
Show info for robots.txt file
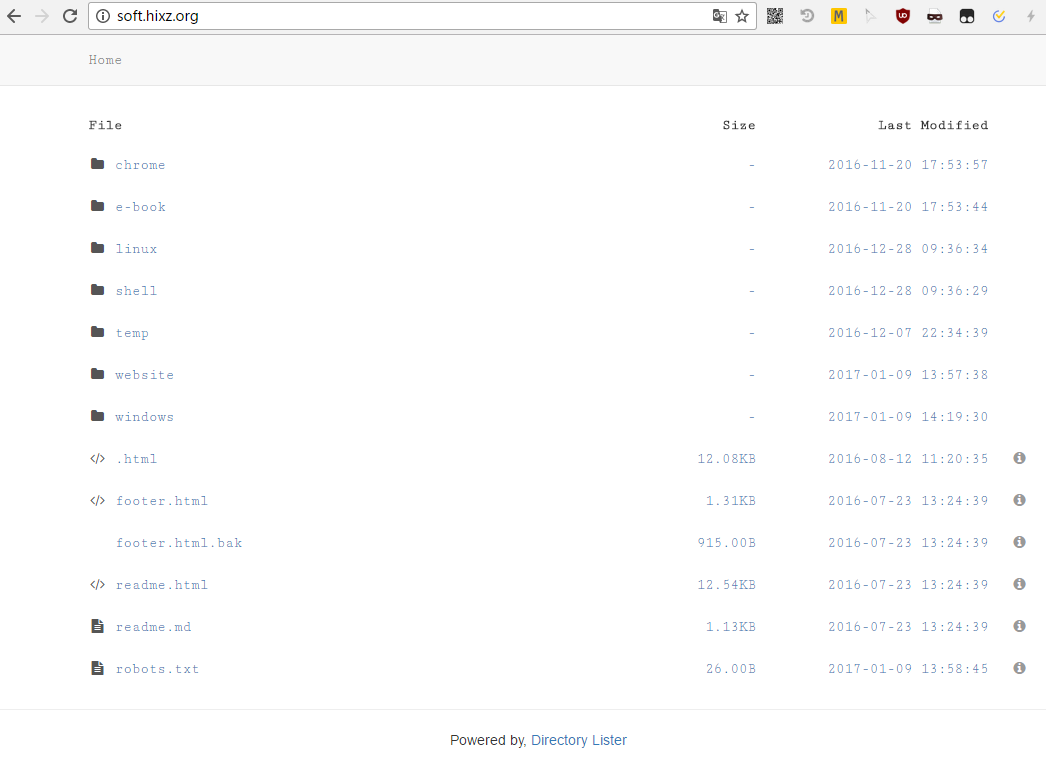1019,668
